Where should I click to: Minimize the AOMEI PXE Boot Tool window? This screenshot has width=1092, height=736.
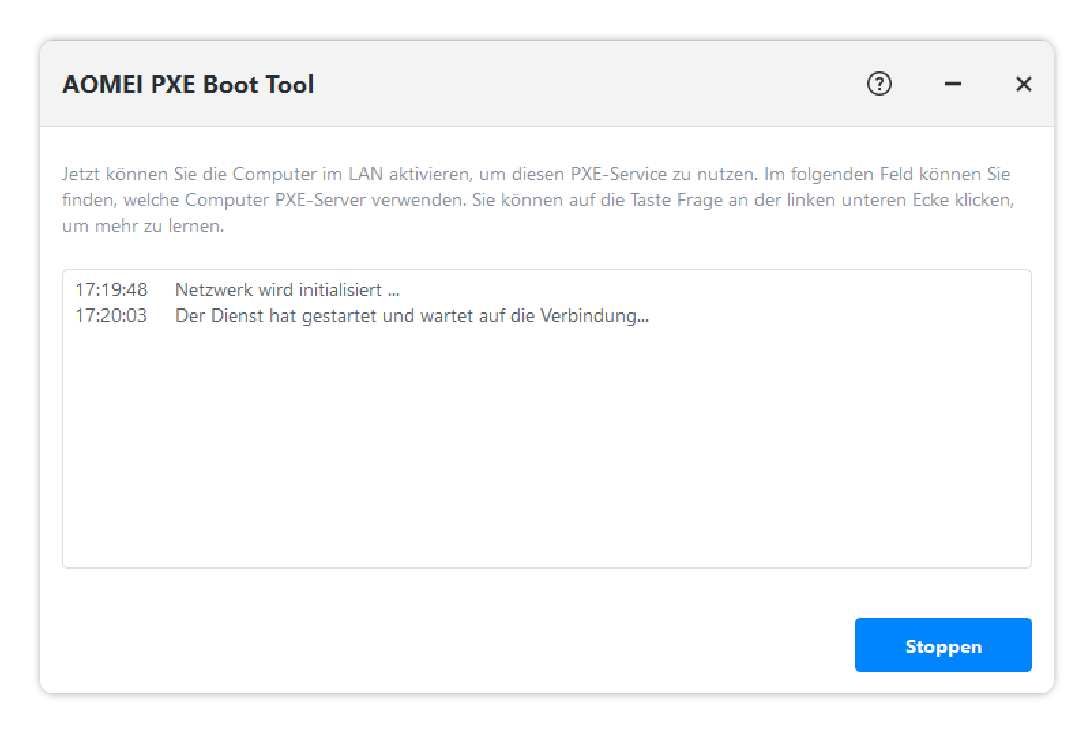tap(953, 84)
